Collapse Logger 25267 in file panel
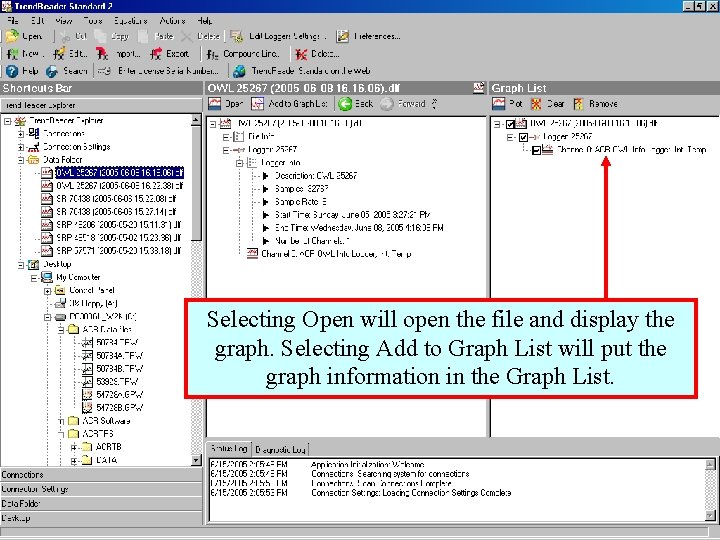720x540 pixels. click(x=226, y=150)
